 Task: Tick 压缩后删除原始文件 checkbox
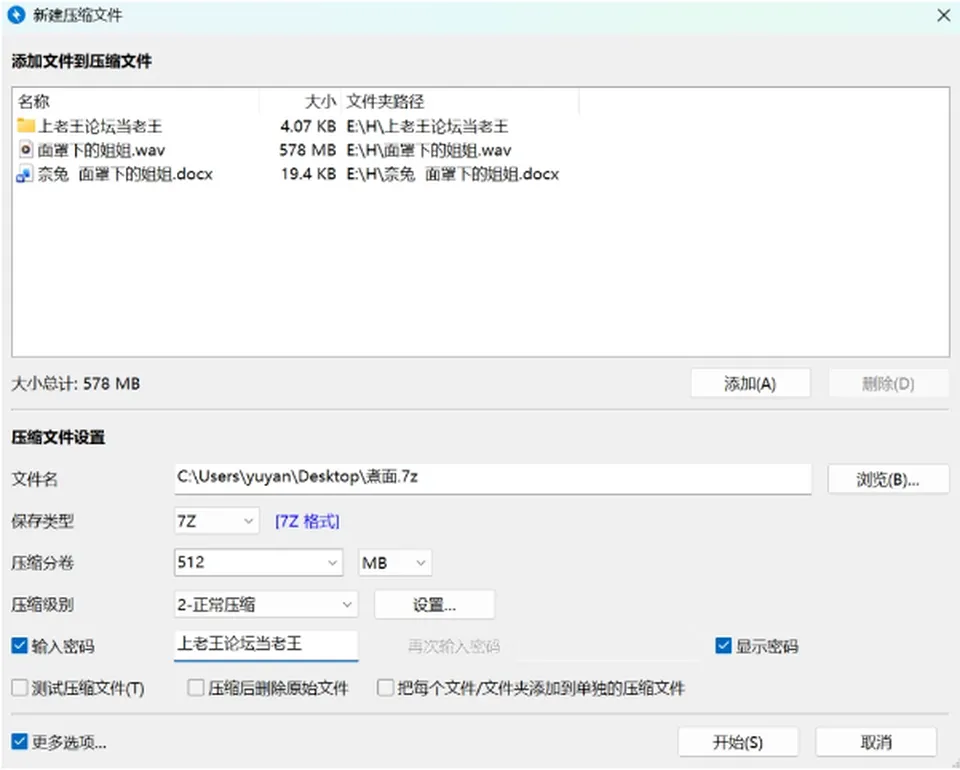click(x=195, y=688)
